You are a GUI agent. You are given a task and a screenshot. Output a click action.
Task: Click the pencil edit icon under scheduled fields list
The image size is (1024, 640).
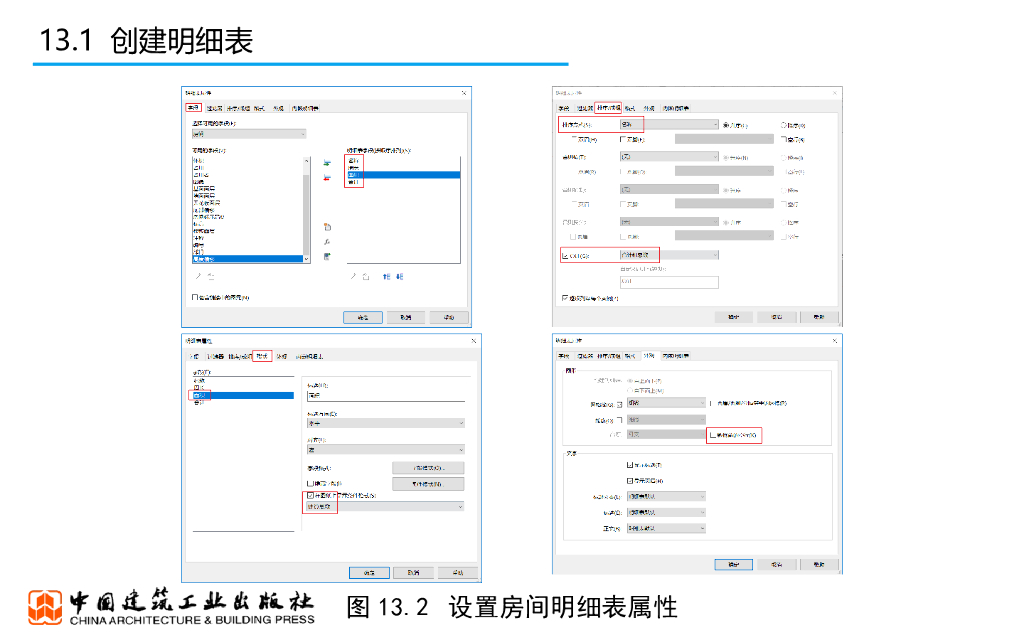352,276
